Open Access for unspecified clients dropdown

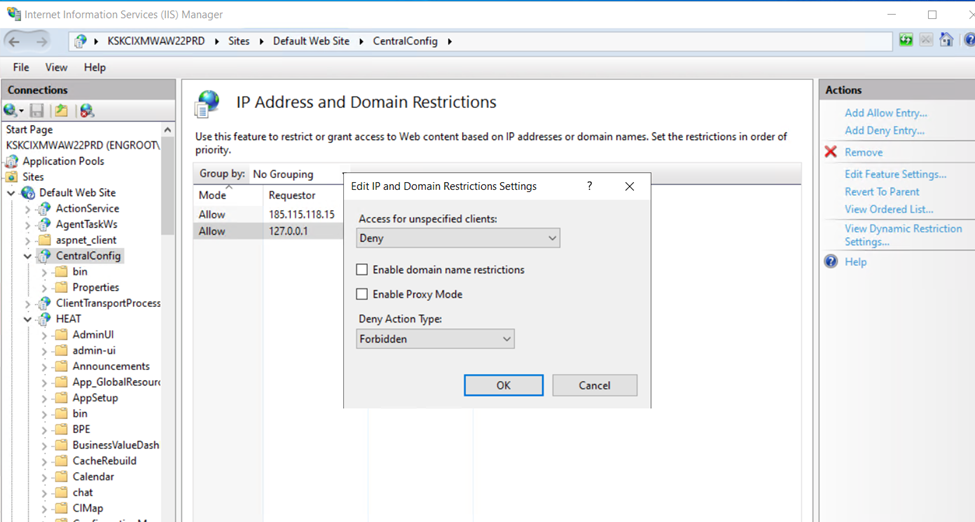(458, 238)
